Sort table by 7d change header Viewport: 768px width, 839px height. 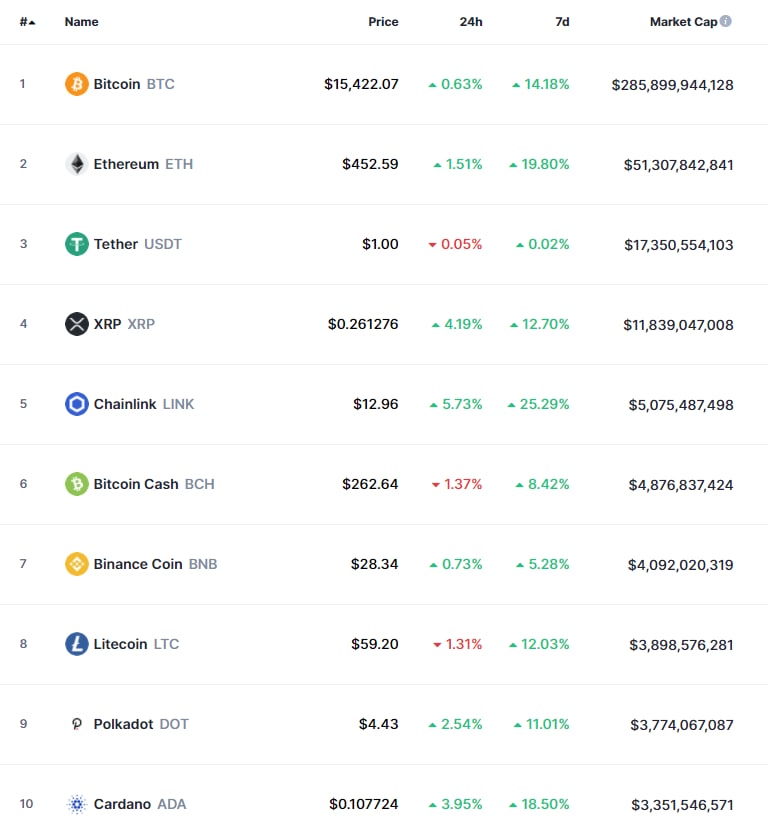[x=562, y=22]
